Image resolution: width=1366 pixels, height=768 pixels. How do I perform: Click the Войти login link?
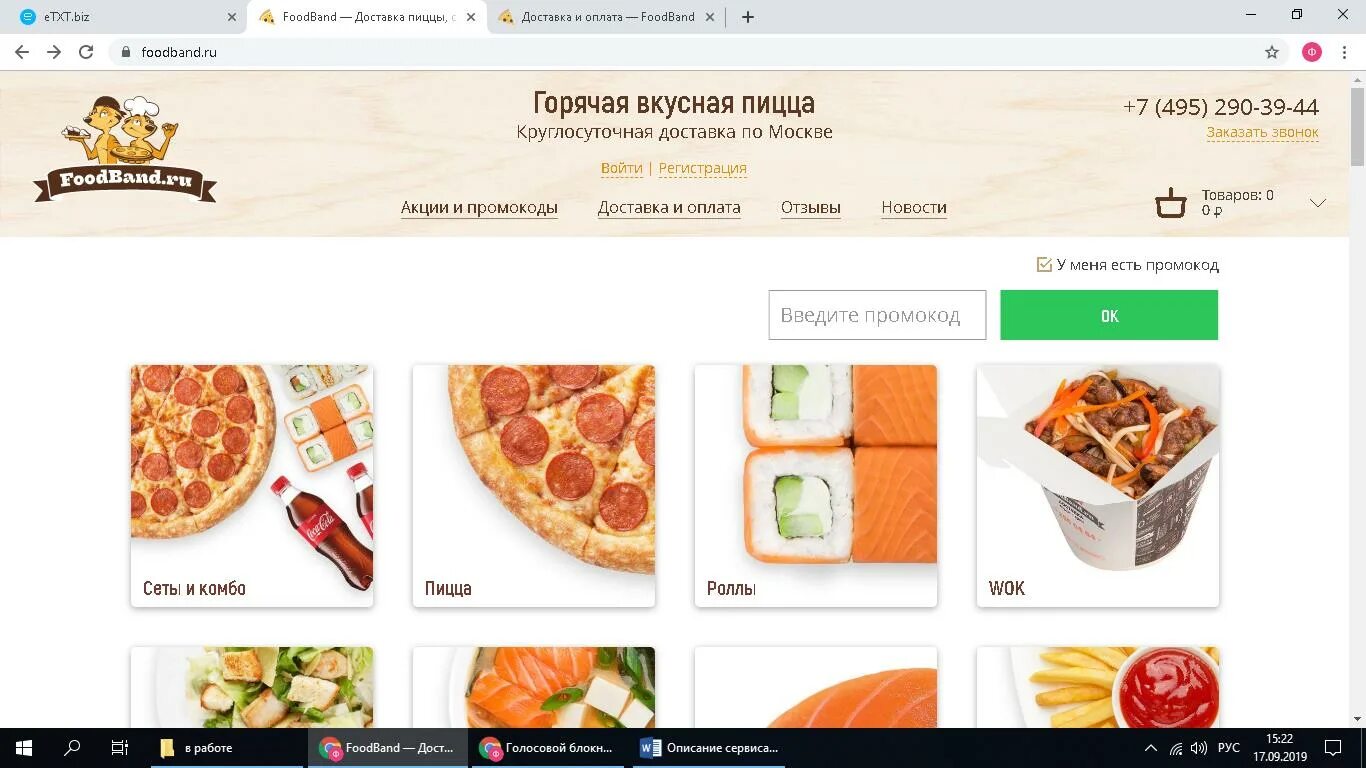click(x=622, y=168)
